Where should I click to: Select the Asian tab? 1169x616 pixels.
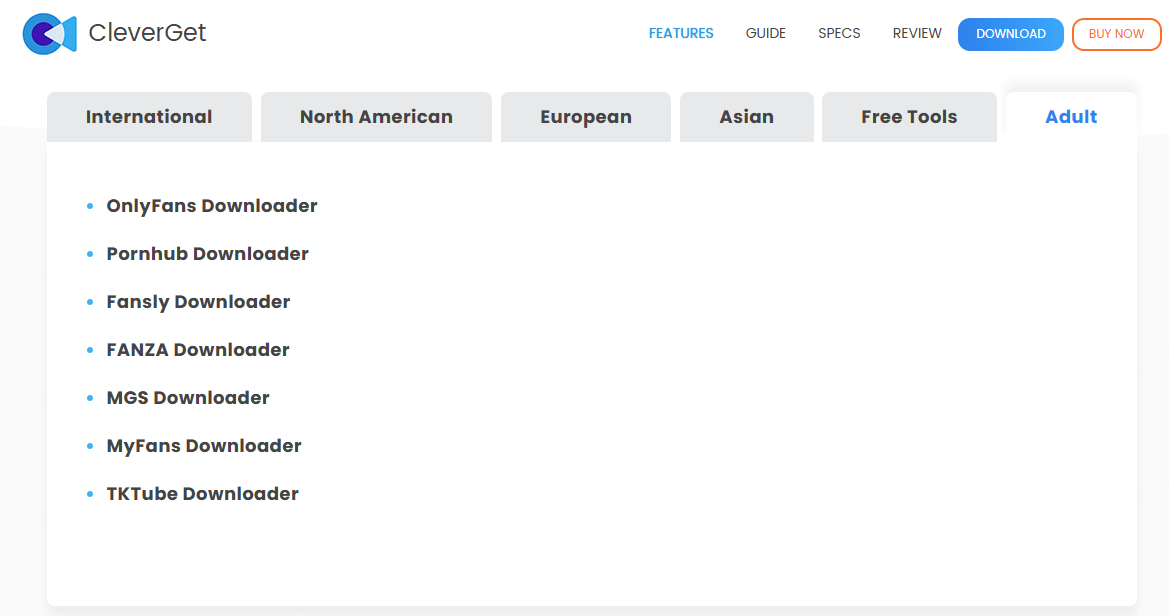(746, 117)
